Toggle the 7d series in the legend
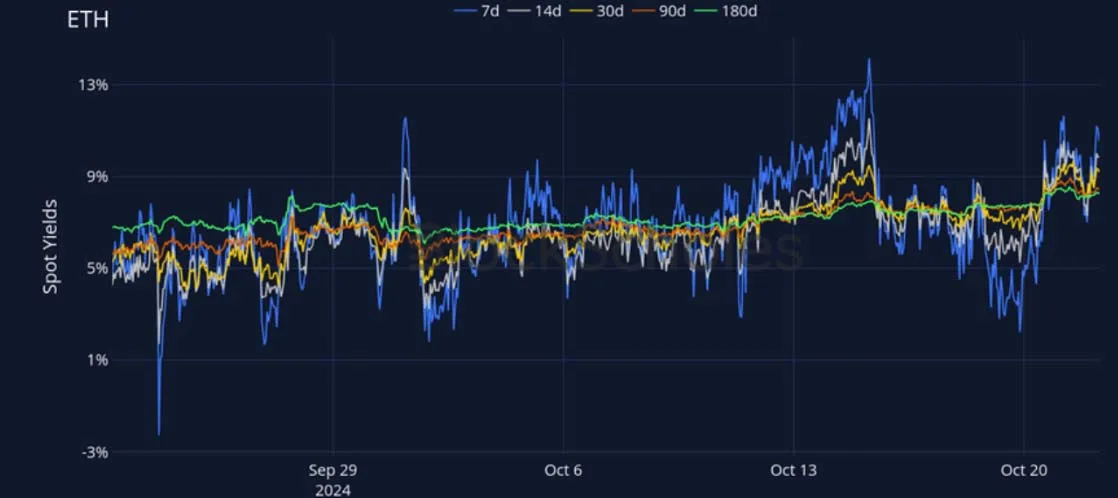1118x498 pixels. pyautogui.click(x=476, y=10)
